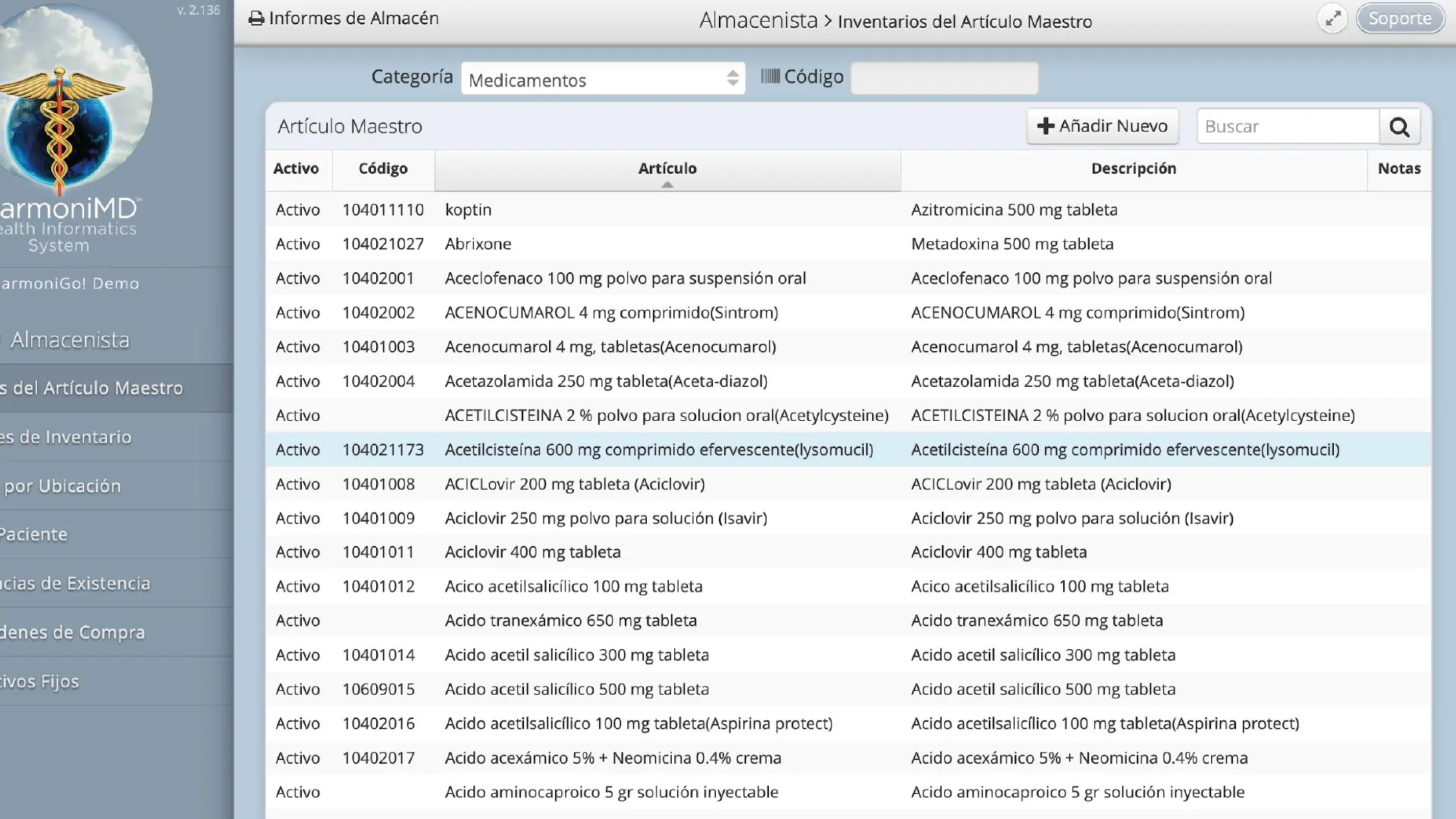Screen dimensions: 1456x819
Task: Open the Soporte button
Action: click(x=1400, y=18)
